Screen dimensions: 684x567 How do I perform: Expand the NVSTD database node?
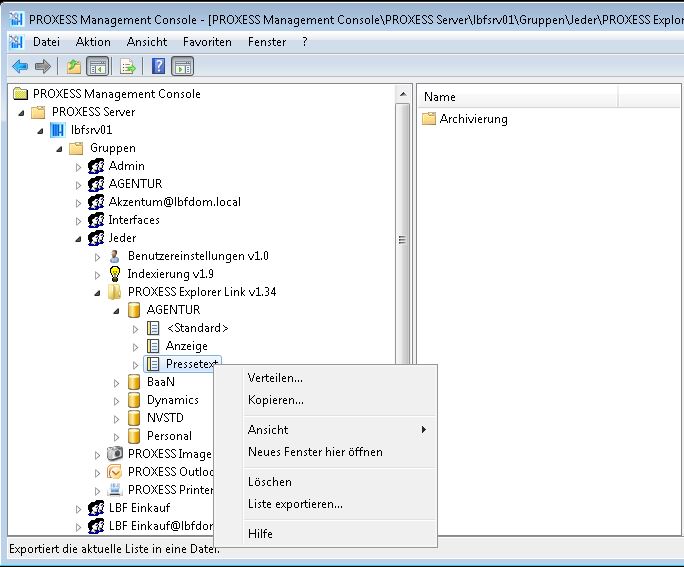pyautogui.click(x=116, y=419)
